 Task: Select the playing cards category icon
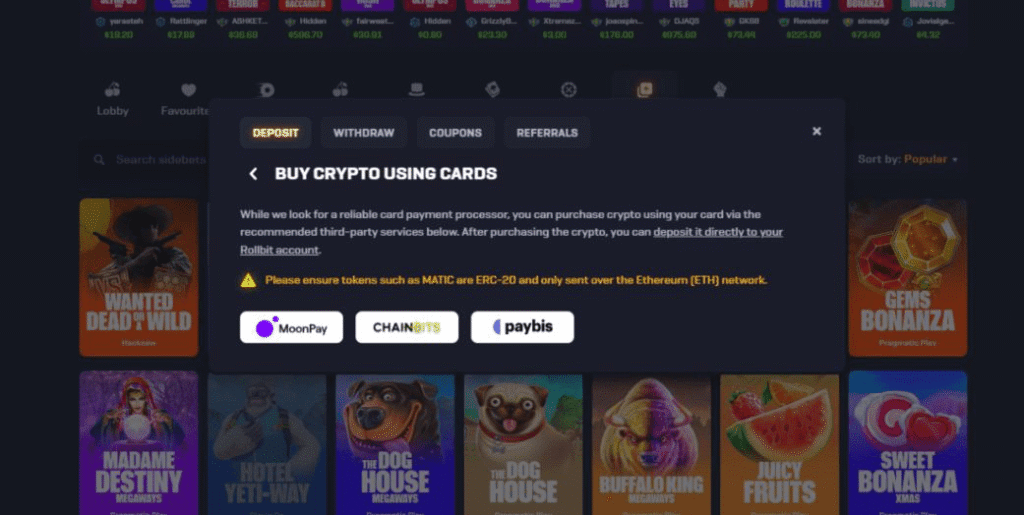(492, 89)
